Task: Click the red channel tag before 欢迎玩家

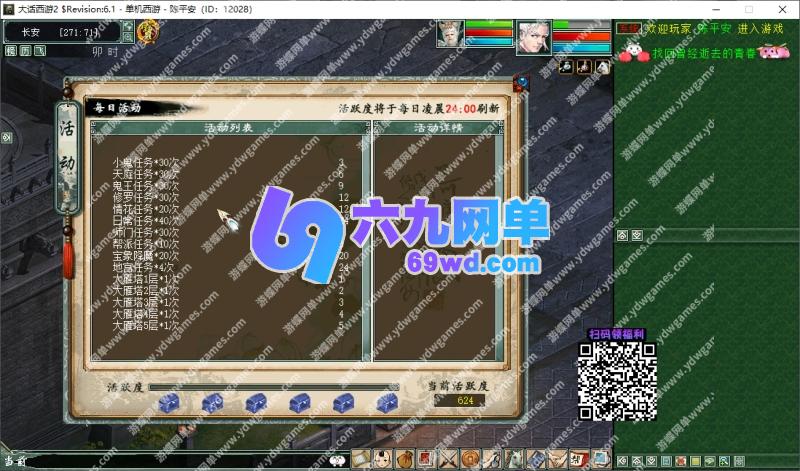Action: tap(629, 29)
